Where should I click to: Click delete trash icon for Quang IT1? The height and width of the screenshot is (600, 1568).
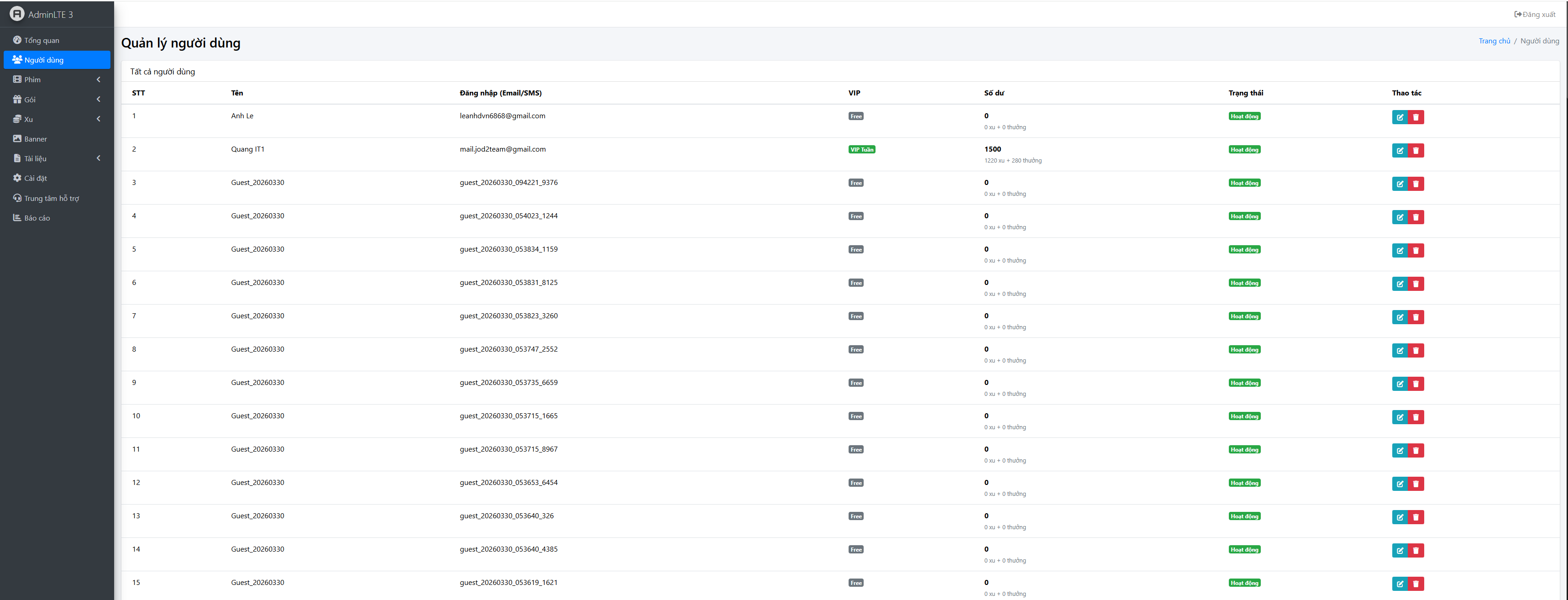click(x=1416, y=151)
